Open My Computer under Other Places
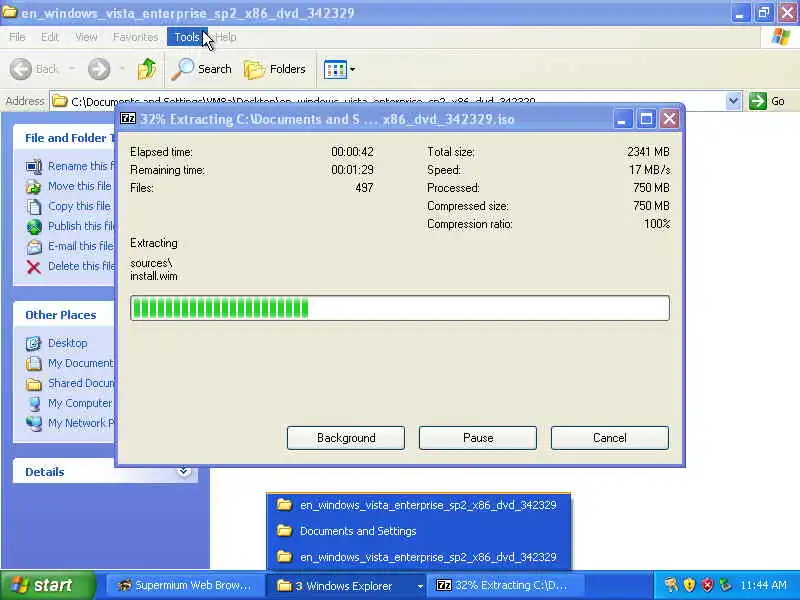Viewport: 800px width, 600px height. coord(80,403)
